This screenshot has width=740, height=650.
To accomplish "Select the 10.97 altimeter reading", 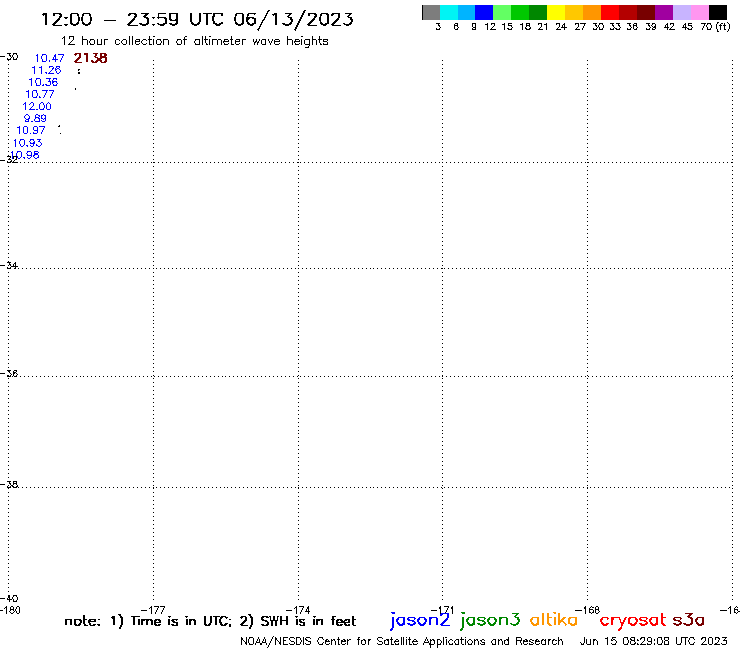I will click(x=31, y=130).
